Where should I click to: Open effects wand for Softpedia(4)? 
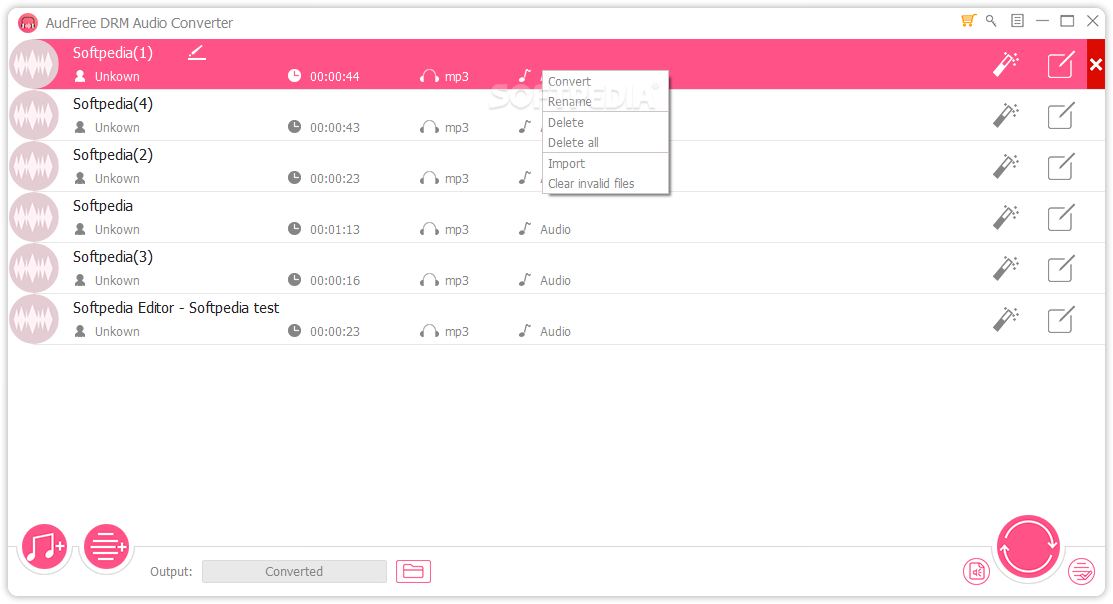pyautogui.click(x=1006, y=115)
